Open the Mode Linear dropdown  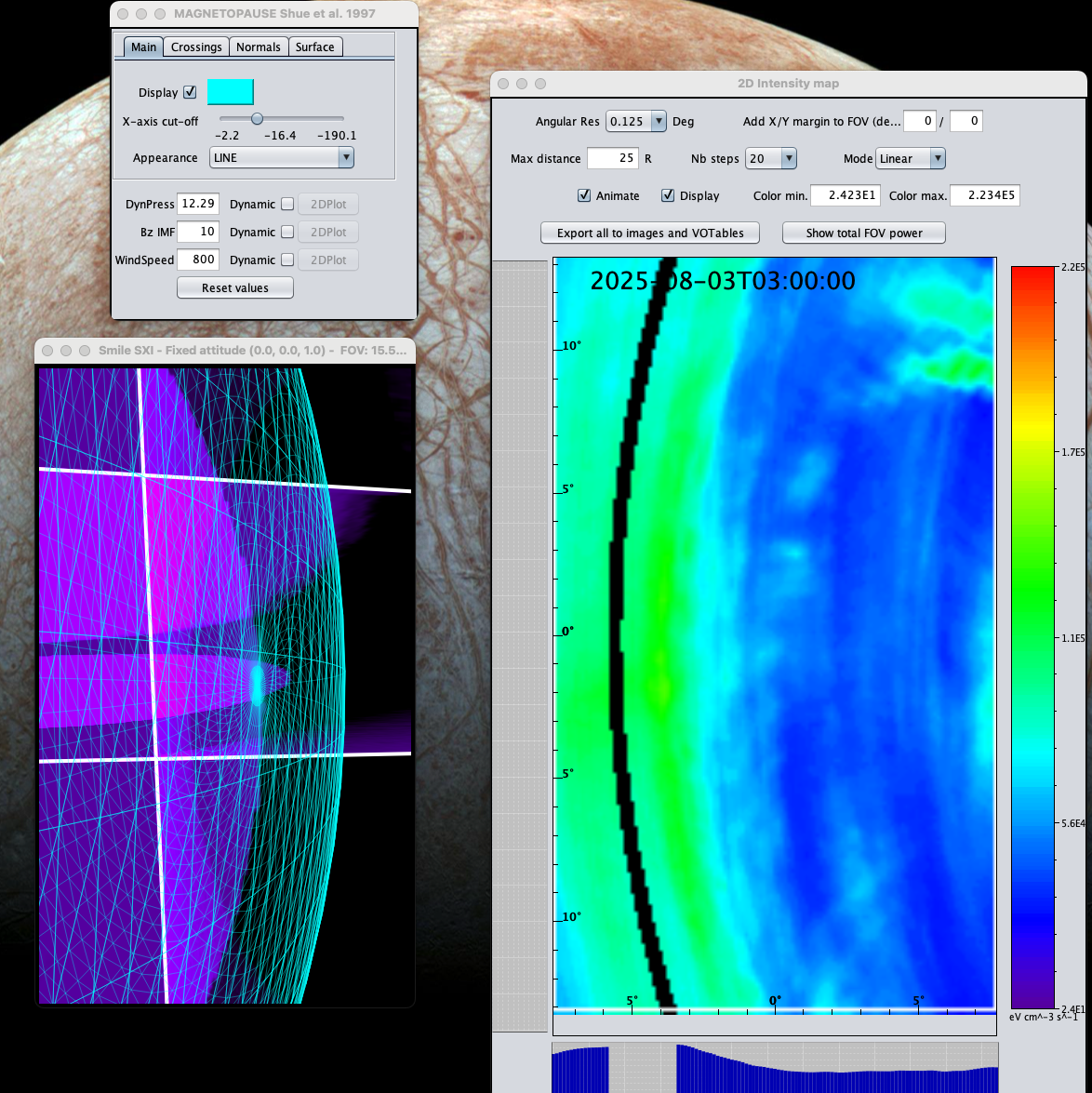[910, 159]
